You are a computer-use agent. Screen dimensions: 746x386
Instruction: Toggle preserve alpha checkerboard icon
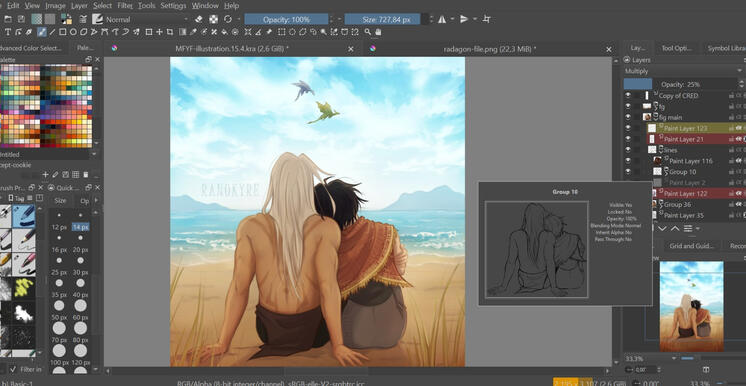coord(214,19)
